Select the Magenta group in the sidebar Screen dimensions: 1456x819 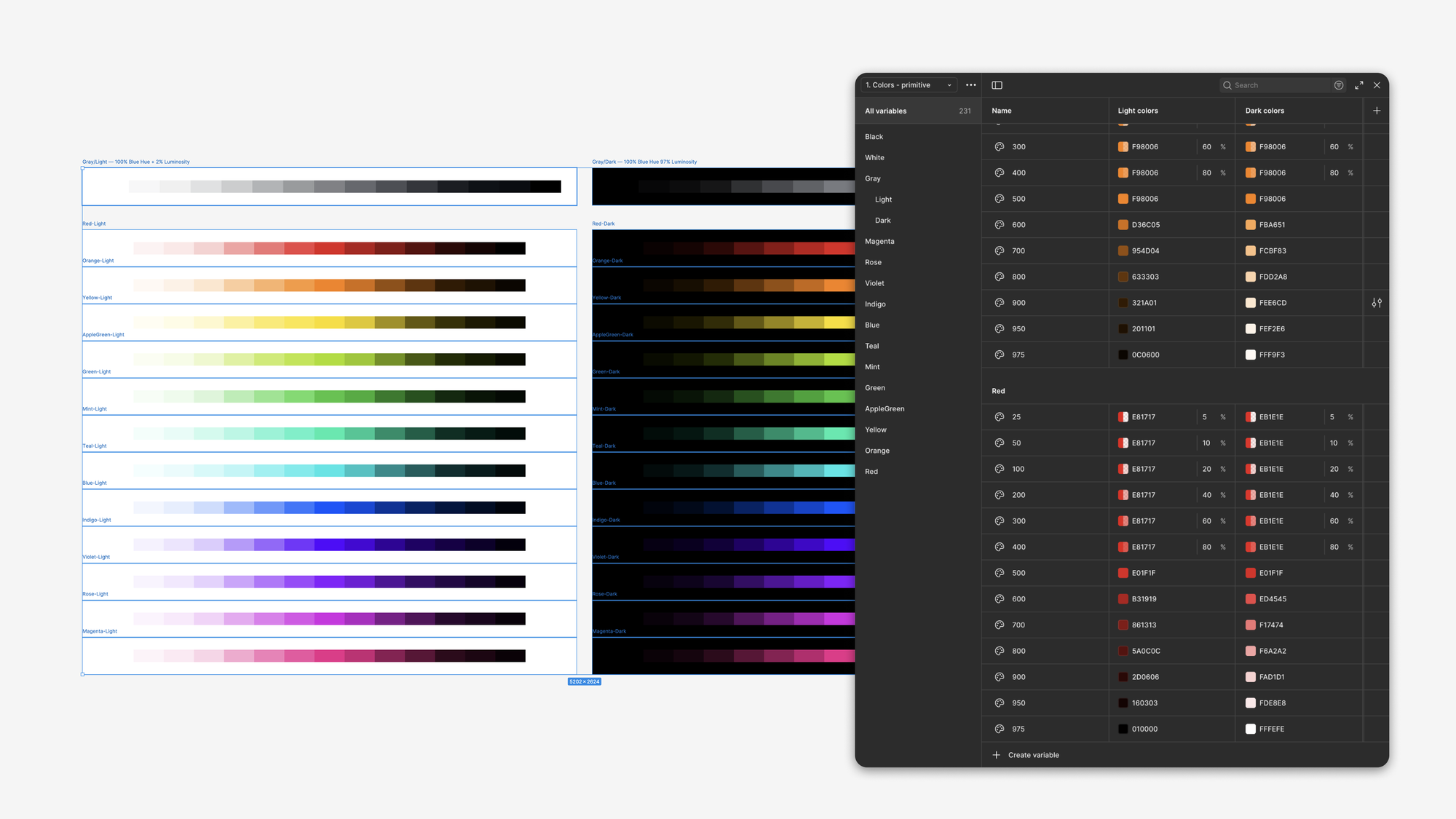click(x=879, y=242)
